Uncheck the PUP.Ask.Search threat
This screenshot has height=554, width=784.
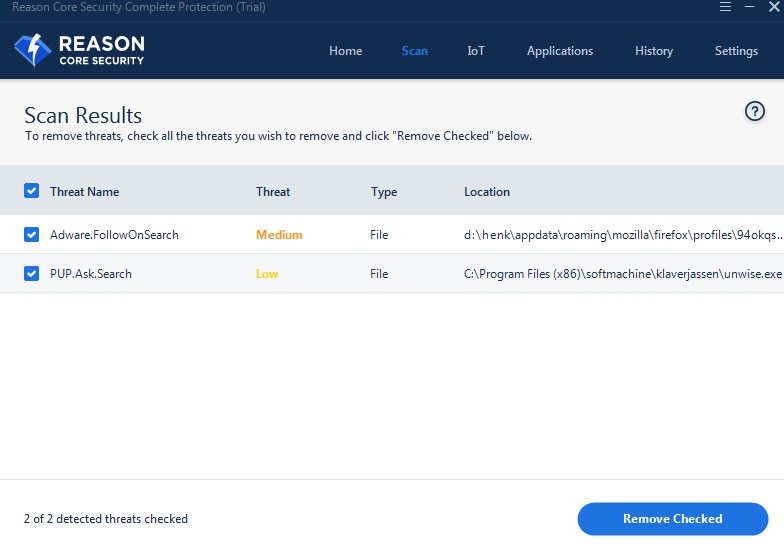tap(32, 273)
